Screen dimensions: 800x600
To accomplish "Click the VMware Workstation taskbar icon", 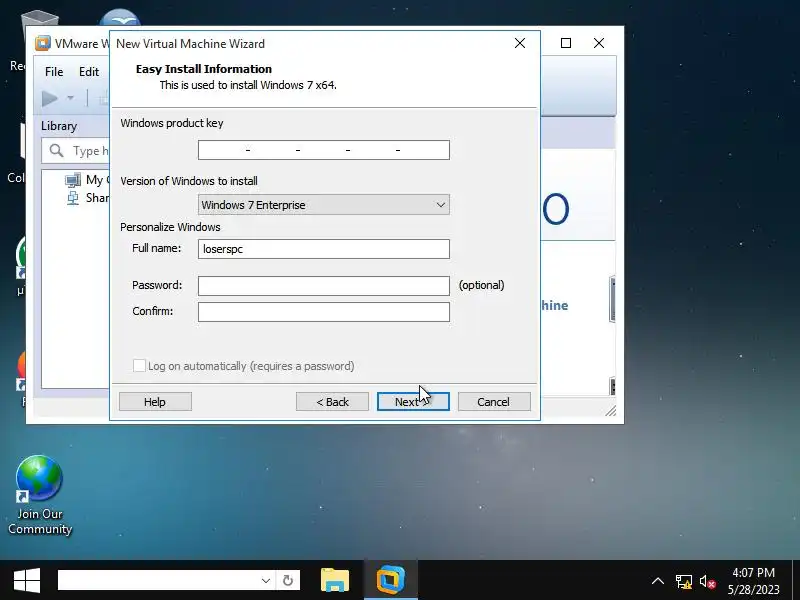I will 391,581.
